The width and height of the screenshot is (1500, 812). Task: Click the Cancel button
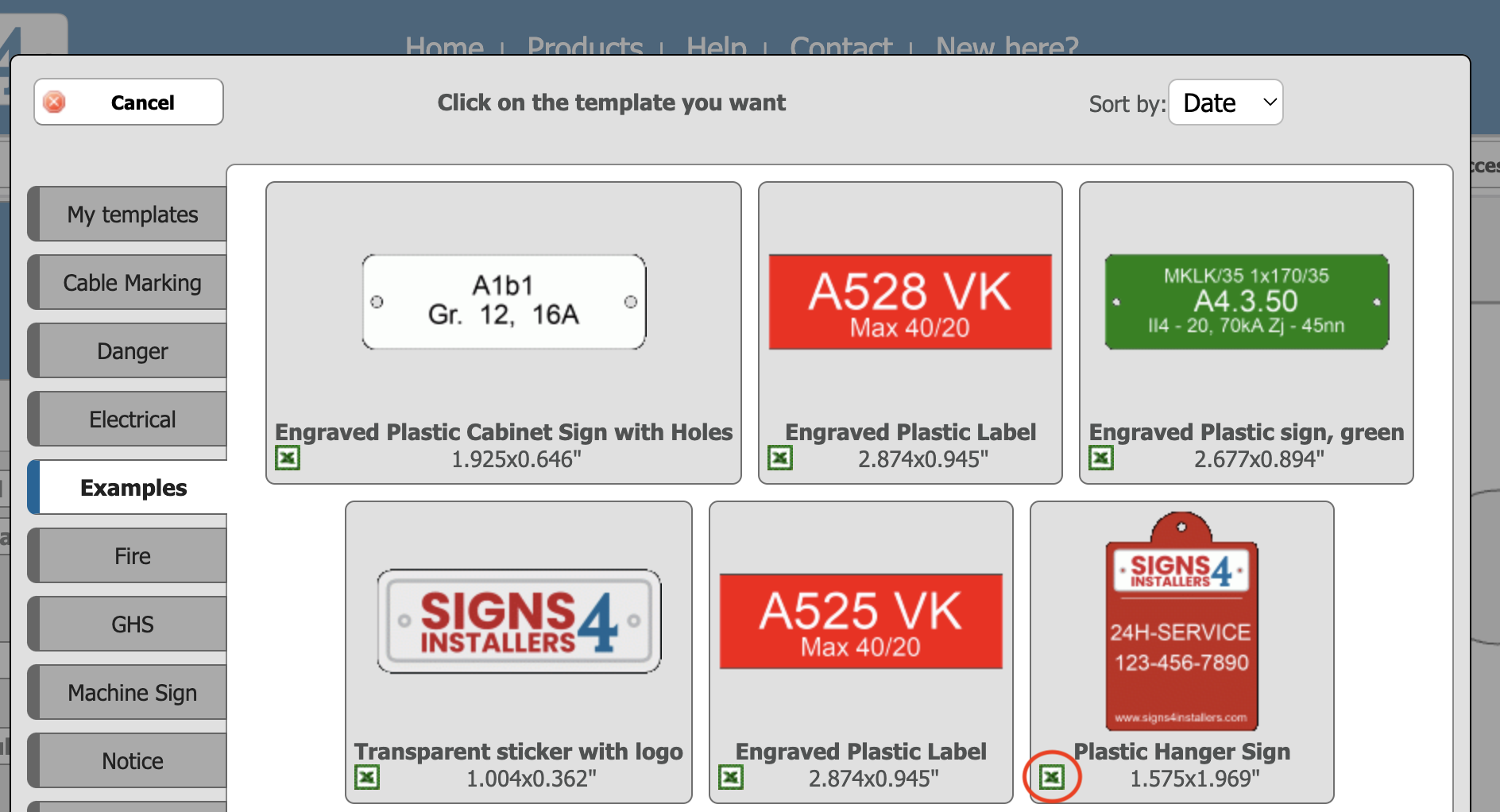(129, 102)
